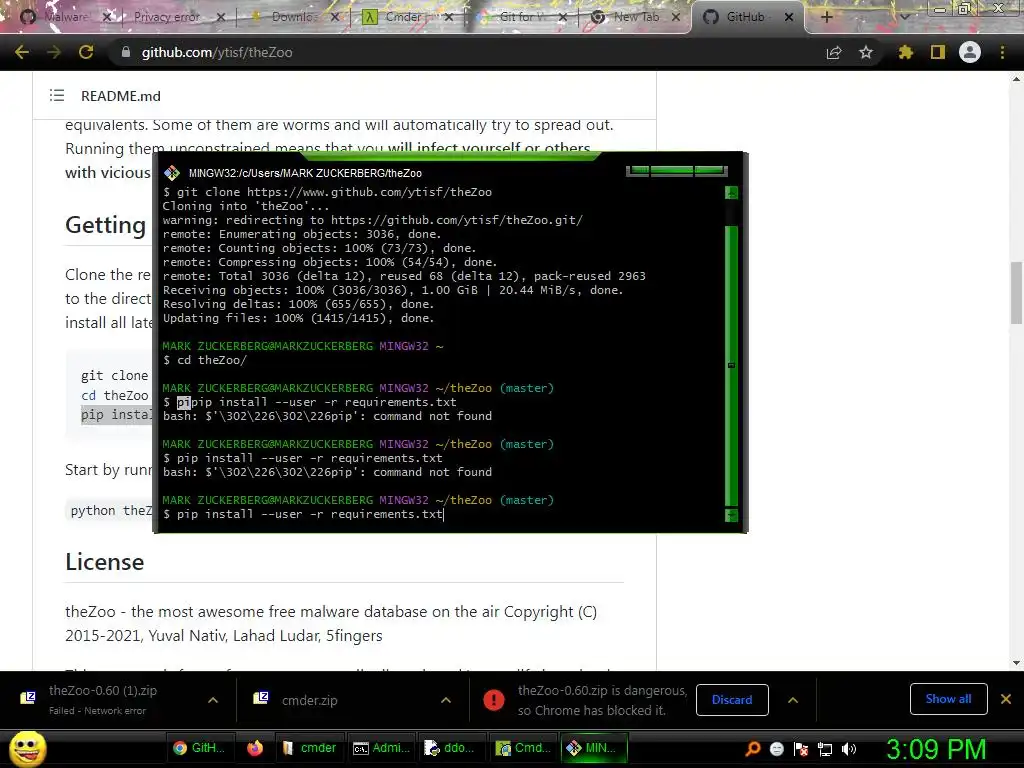This screenshot has height=768, width=1024.
Task: Switch to the Git for Windows tab
Action: pyautogui.click(x=519, y=17)
